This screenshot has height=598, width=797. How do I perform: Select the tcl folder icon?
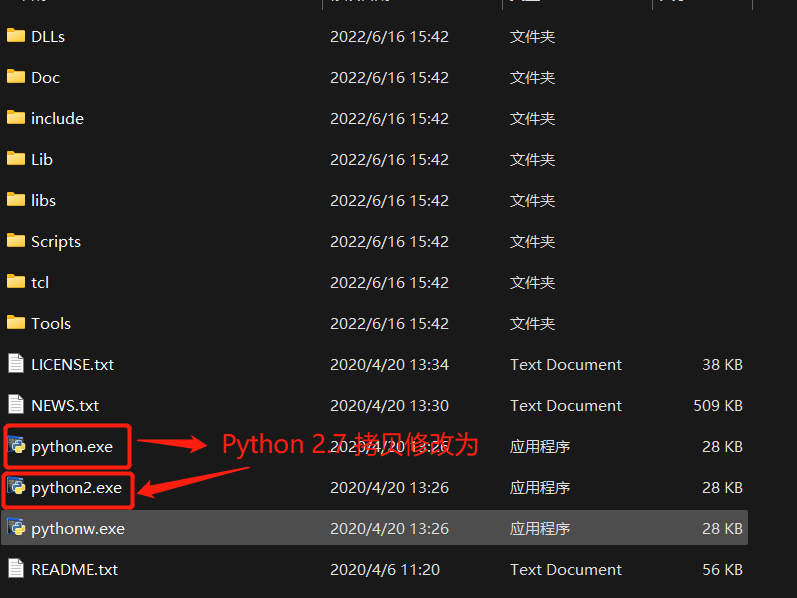coord(16,282)
